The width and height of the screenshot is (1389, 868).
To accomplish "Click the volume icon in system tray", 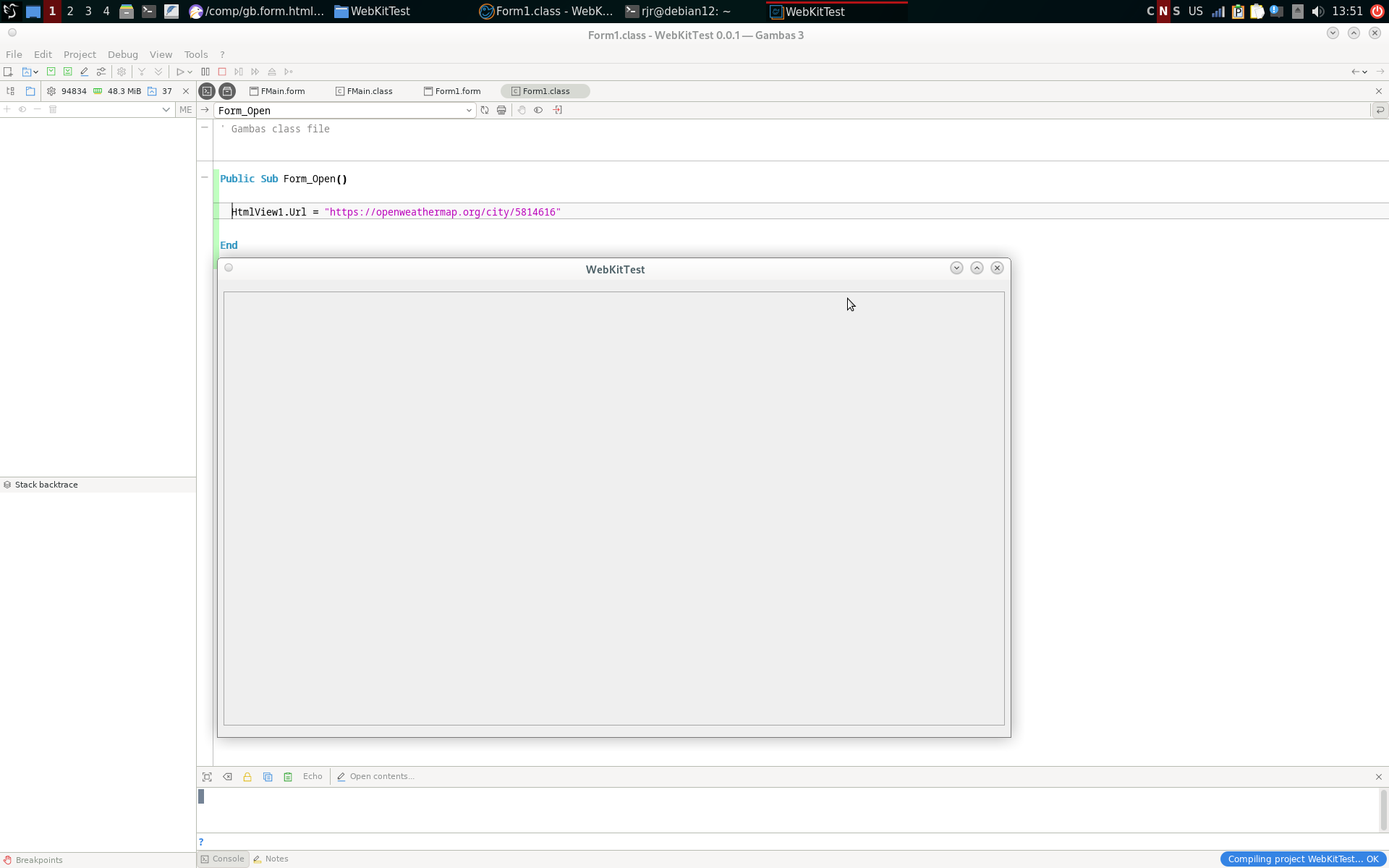I will pos(1317,12).
